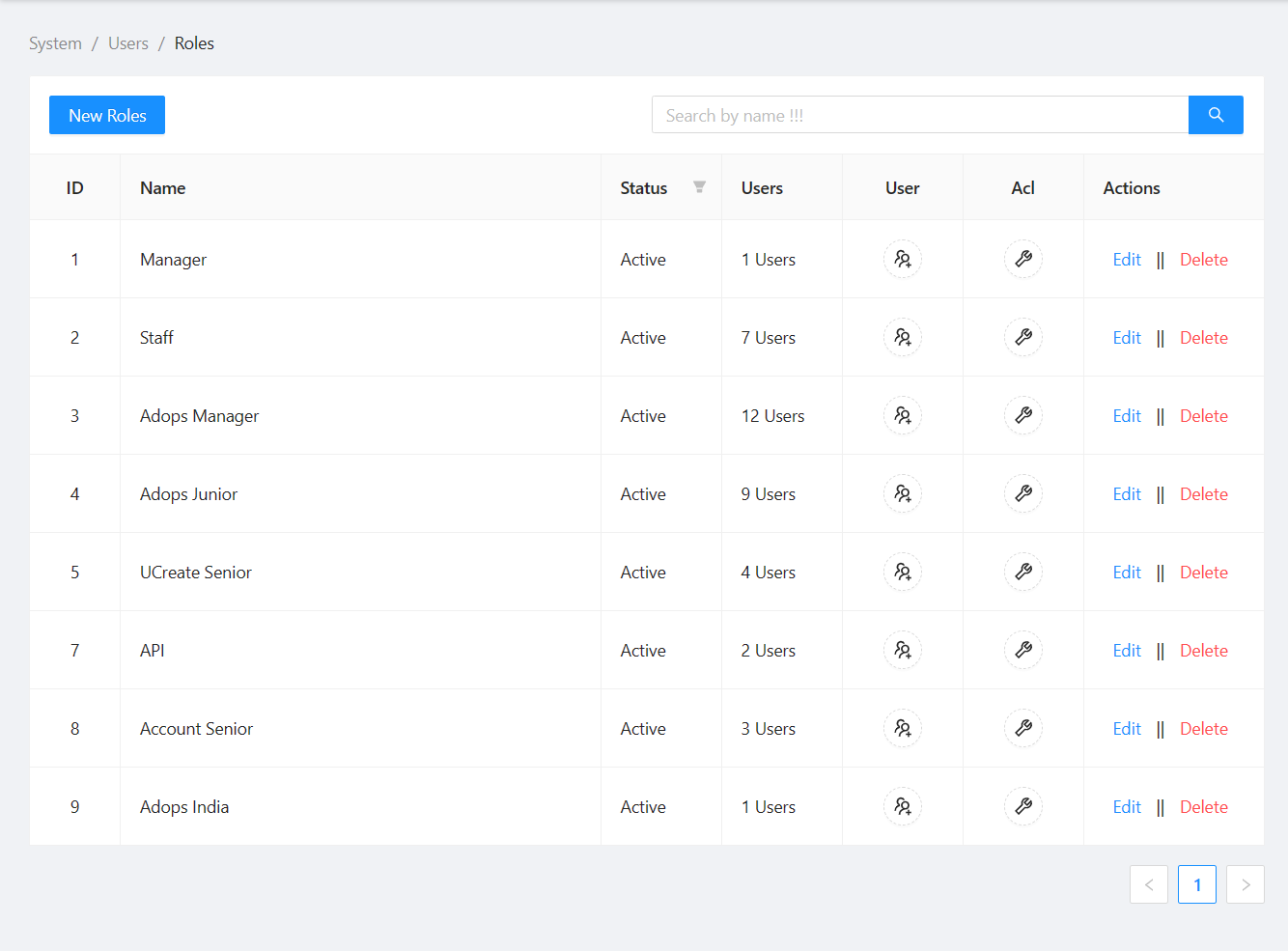This screenshot has width=1288, height=951.
Task: Click ACL wrench for Adops Junior
Action: point(1023,493)
